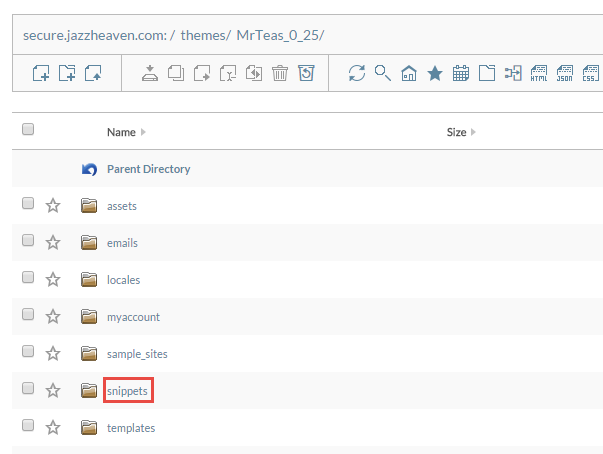Click the Download to disk icon
Image resolution: width=603 pixels, height=454 pixels.
pyautogui.click(x=150, y=73)
